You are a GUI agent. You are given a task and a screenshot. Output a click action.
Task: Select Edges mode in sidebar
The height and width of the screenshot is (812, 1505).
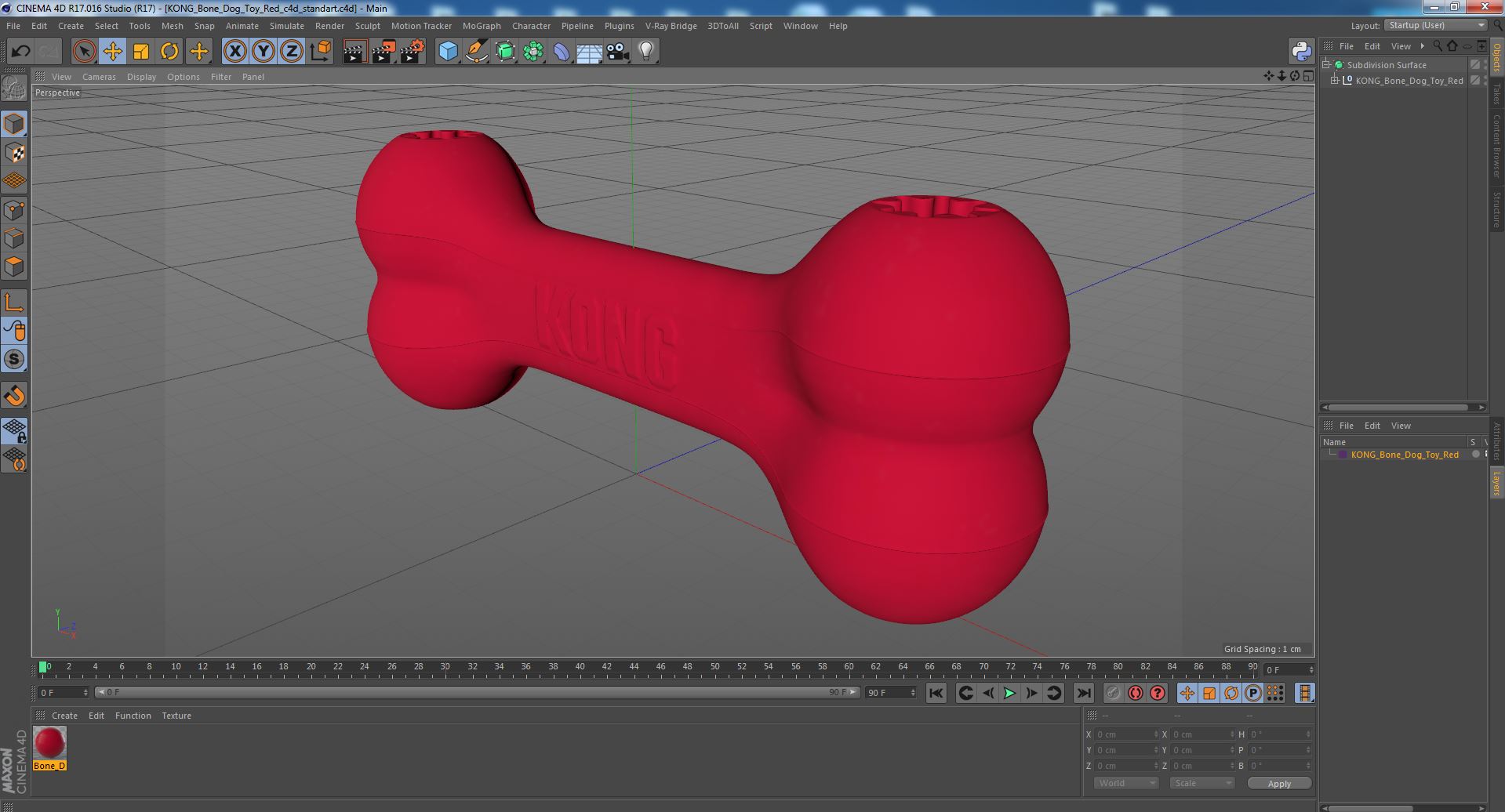pyautogui.click(x=14, y=238)
